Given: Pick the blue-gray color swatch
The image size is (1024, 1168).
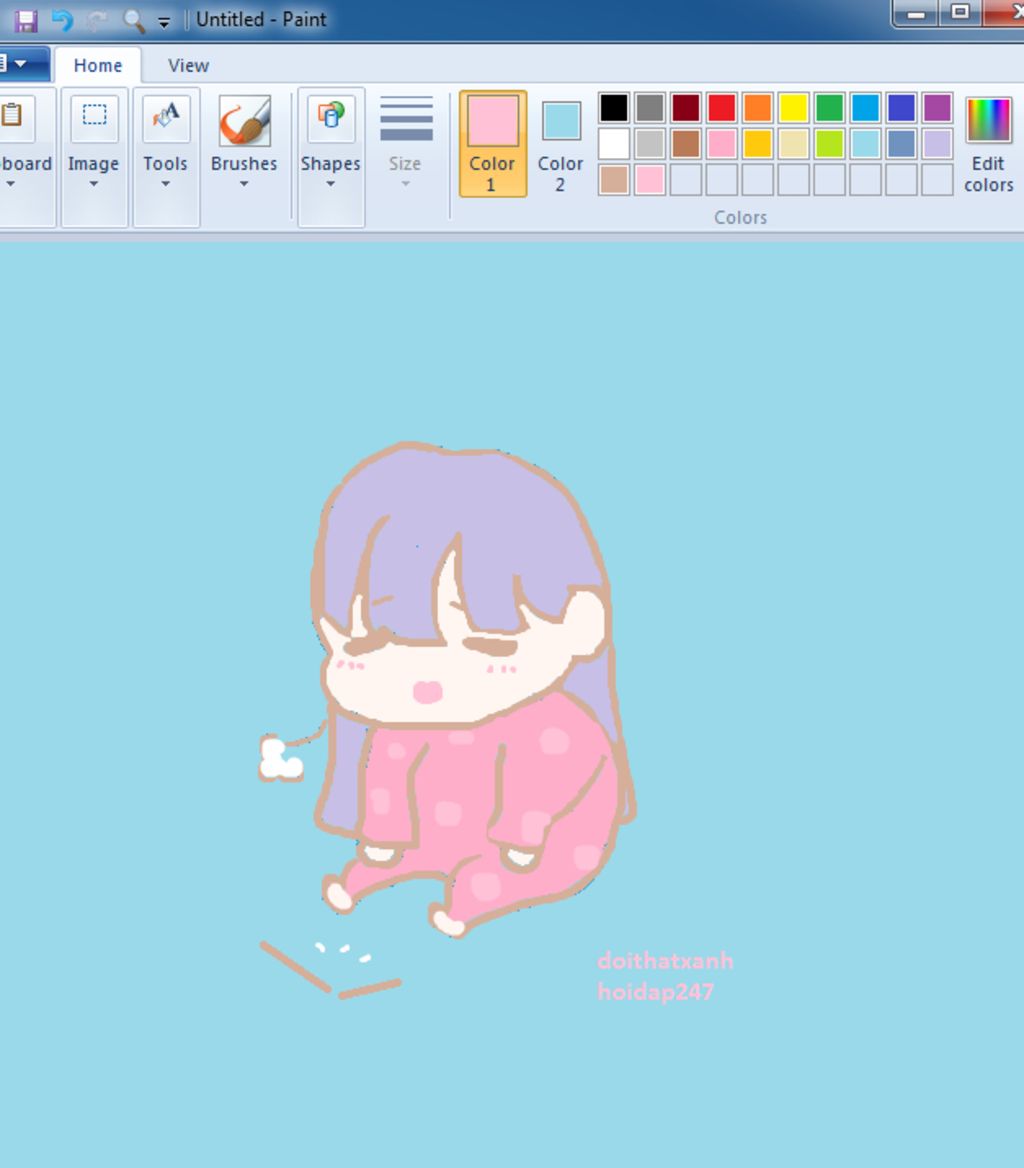Looking at the screenshot, I should 901,144.
